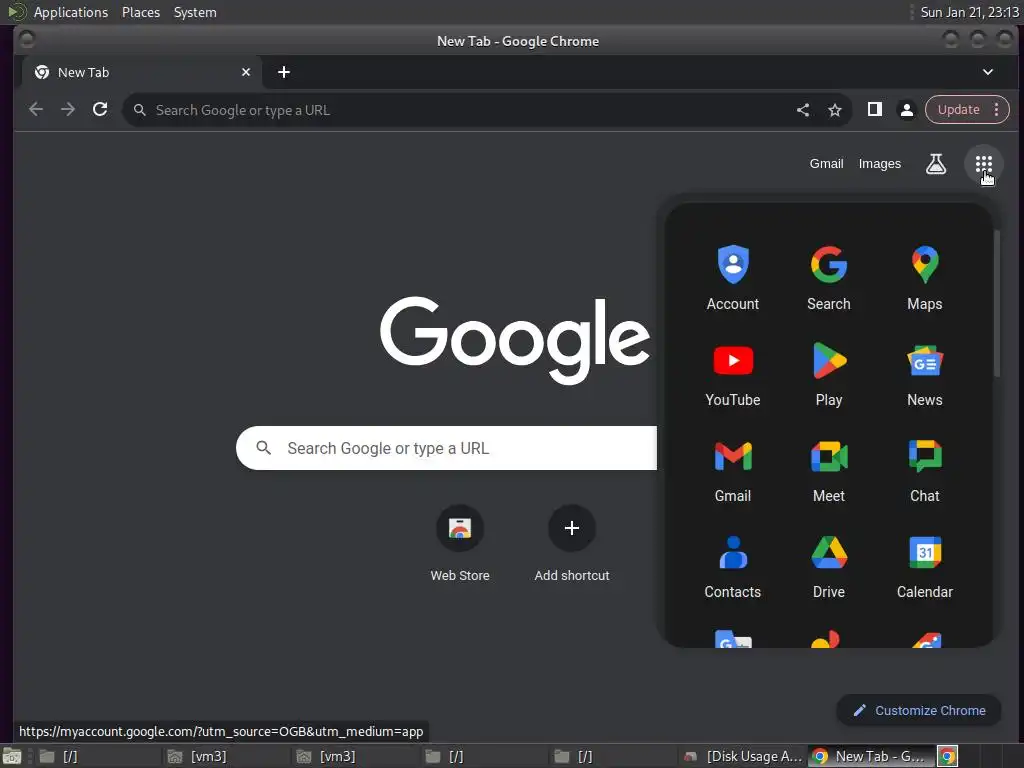Reload the current page
Image resolution: width=1024 pixels, height=768 pixels.
click(x=100, y=109)
